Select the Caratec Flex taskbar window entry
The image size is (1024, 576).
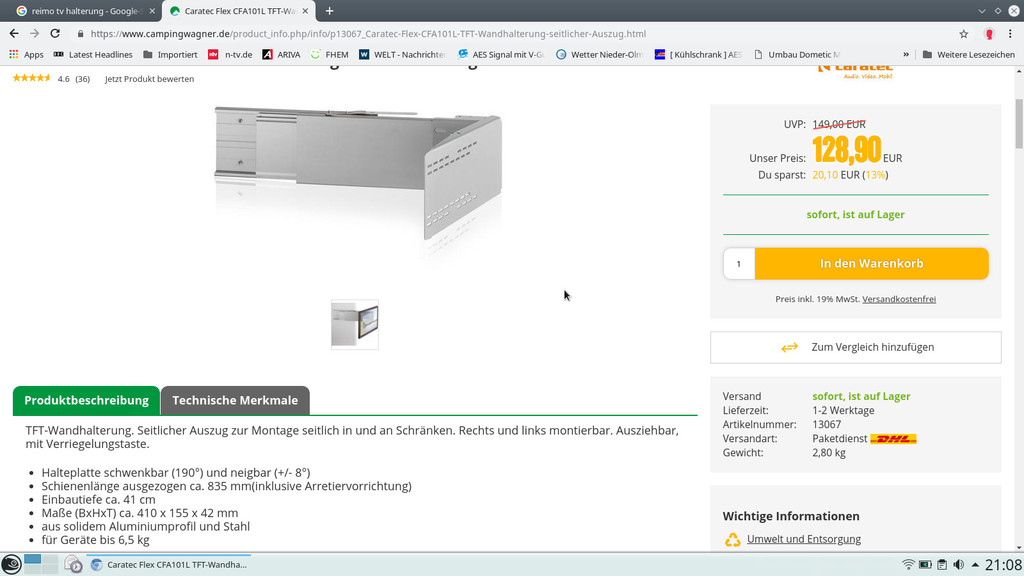coord(169,564)
